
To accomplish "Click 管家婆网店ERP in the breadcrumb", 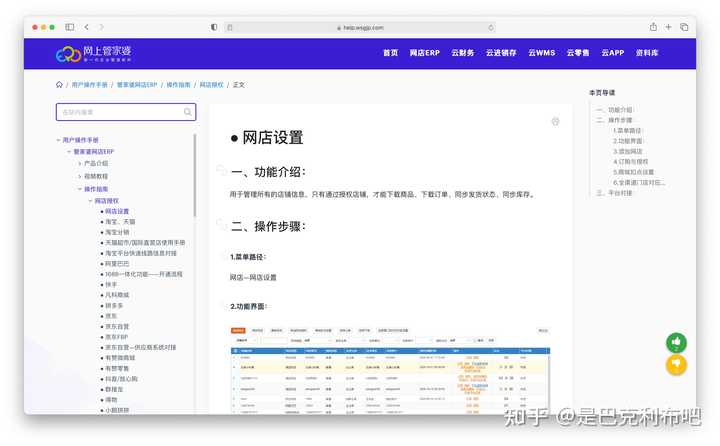I will tap(137, 85).
